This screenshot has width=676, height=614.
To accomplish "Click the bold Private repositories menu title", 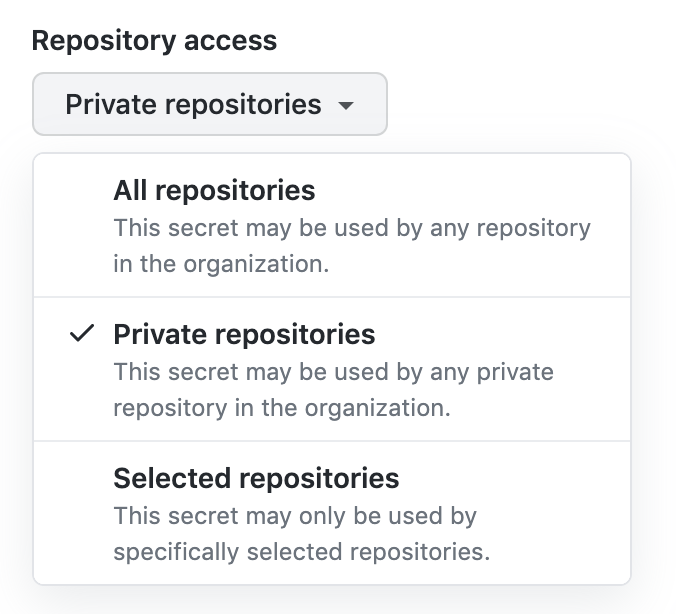I will point(244,334).
